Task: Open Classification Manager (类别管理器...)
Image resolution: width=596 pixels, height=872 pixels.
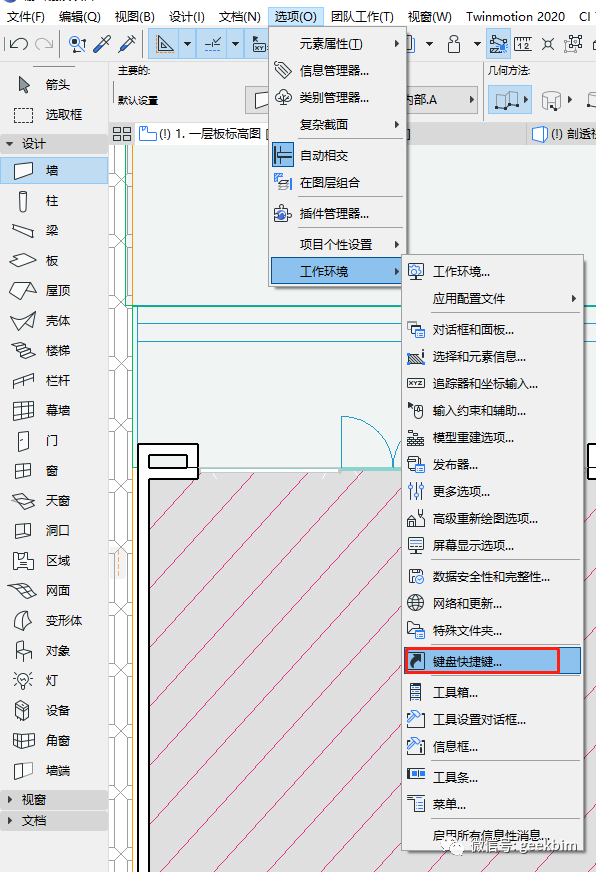Action: 337,98
